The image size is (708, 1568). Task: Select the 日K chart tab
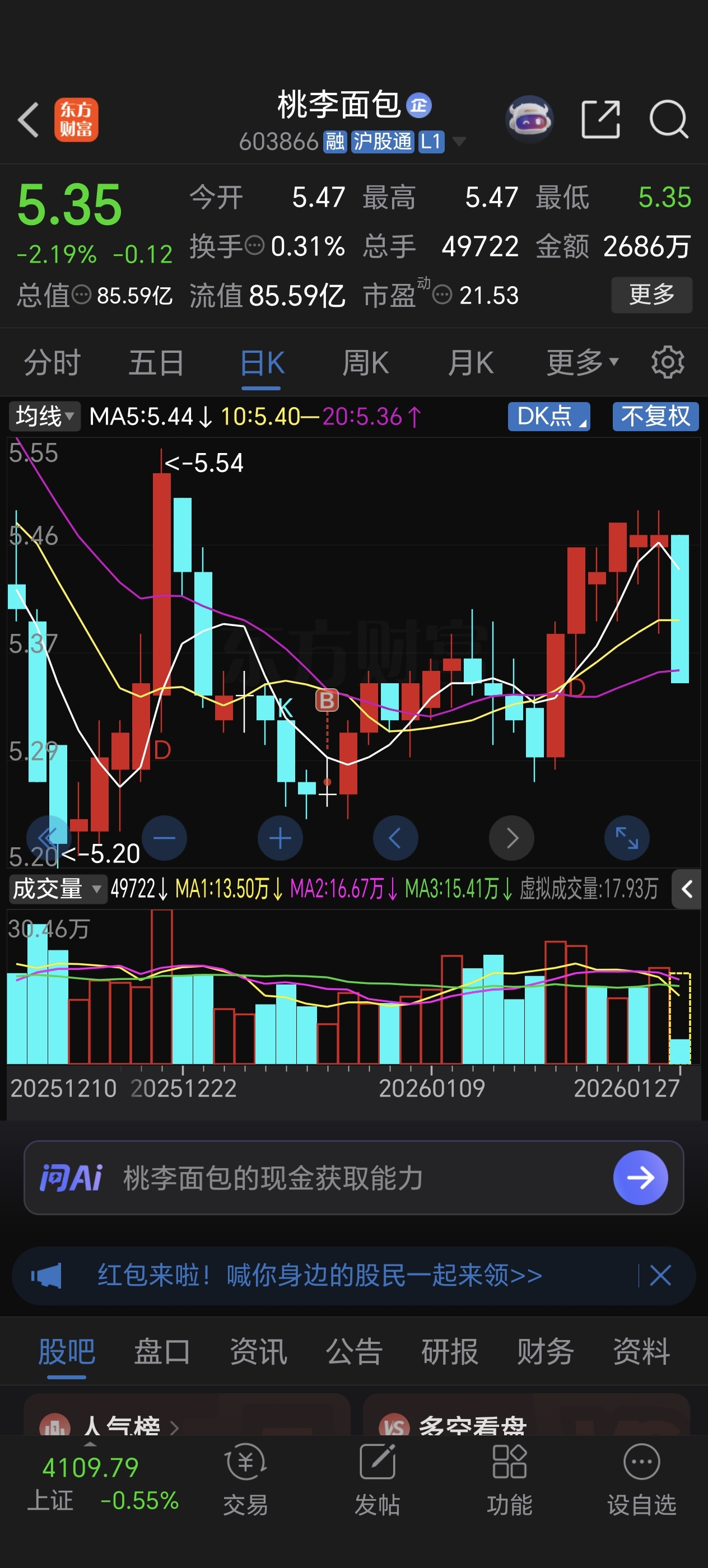pos(262,363)
